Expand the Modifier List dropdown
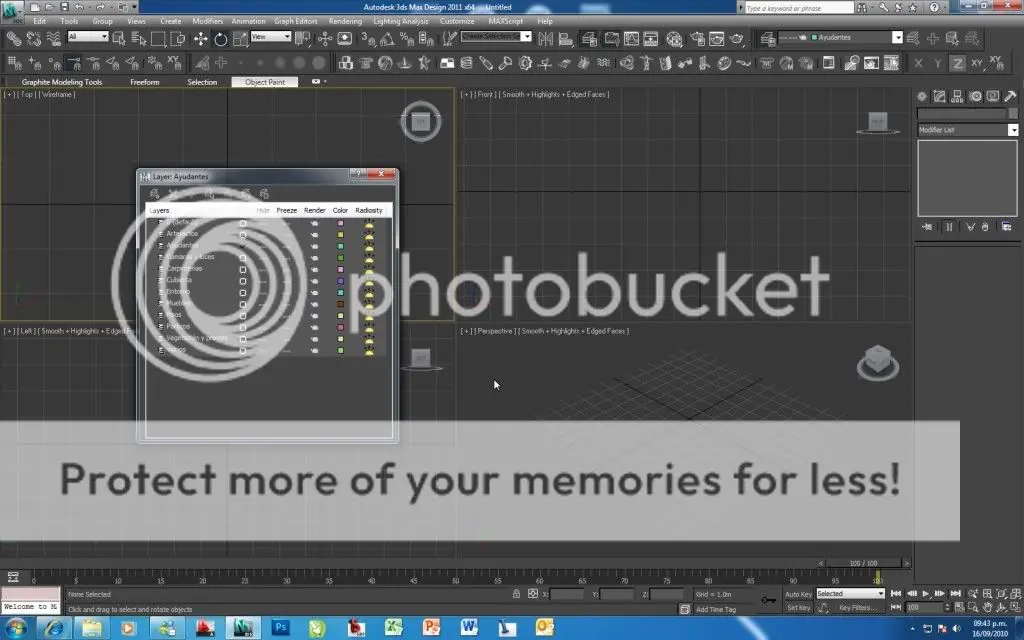 tap(1013, 130)
